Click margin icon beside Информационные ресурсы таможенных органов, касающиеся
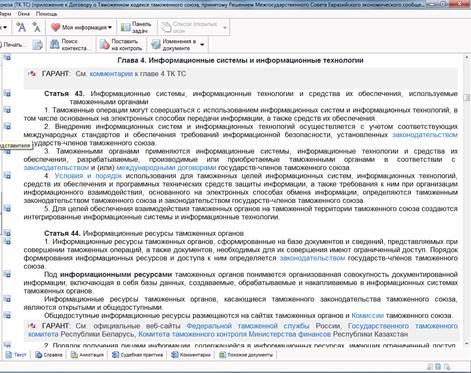Screen dimensions: 471x373 pyautogui.click(x=7, y=299)
